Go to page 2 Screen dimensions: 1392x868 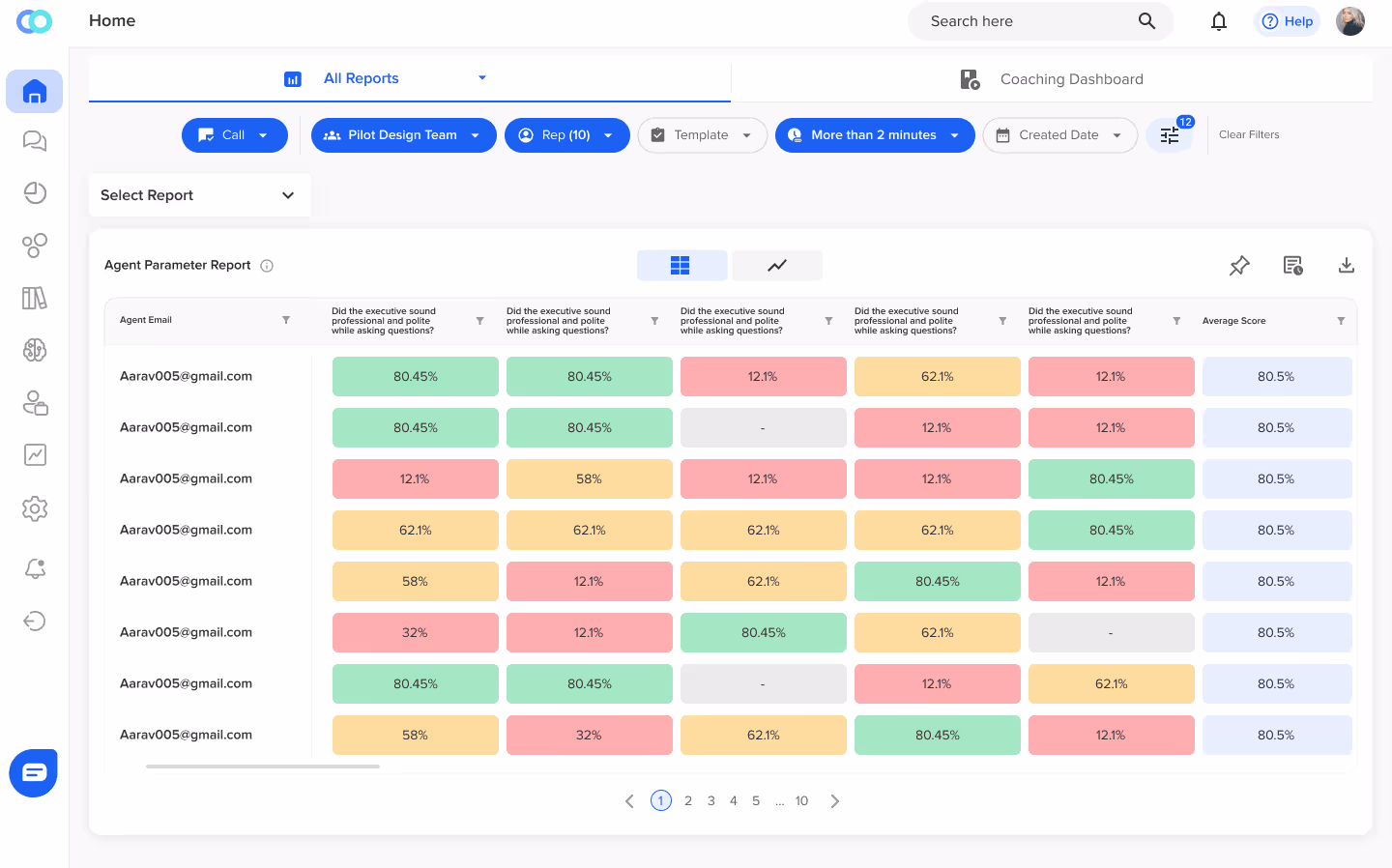pyautogui.click(x=688, y=801)
